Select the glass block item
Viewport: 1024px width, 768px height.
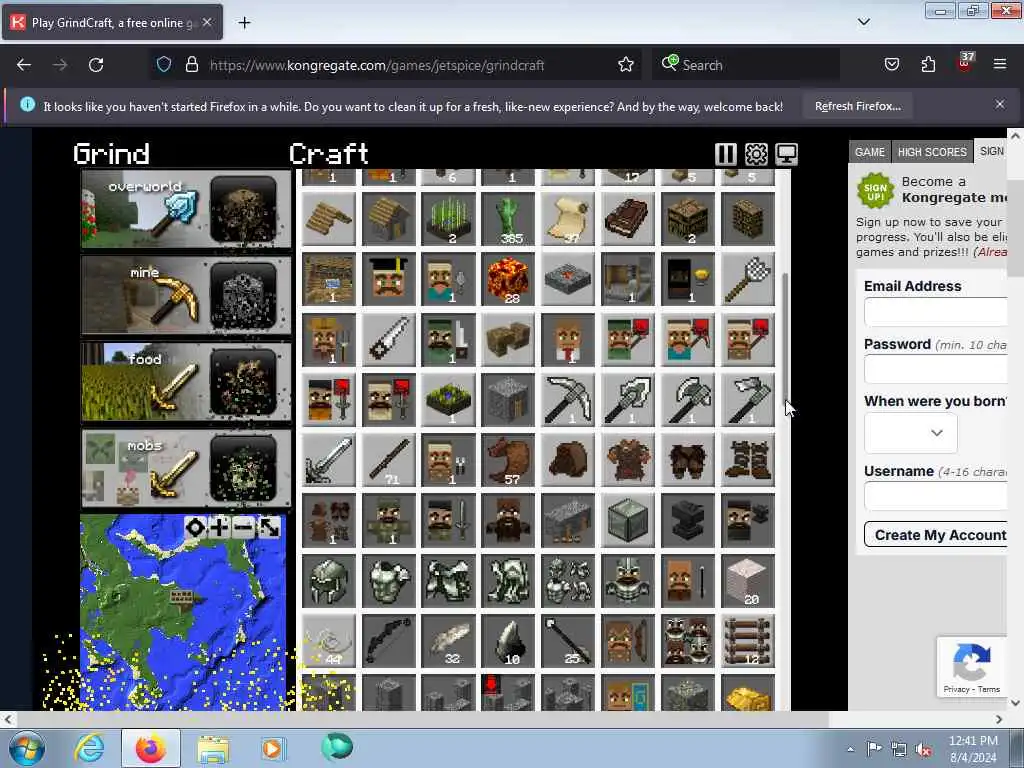click(x=628, y=520)
